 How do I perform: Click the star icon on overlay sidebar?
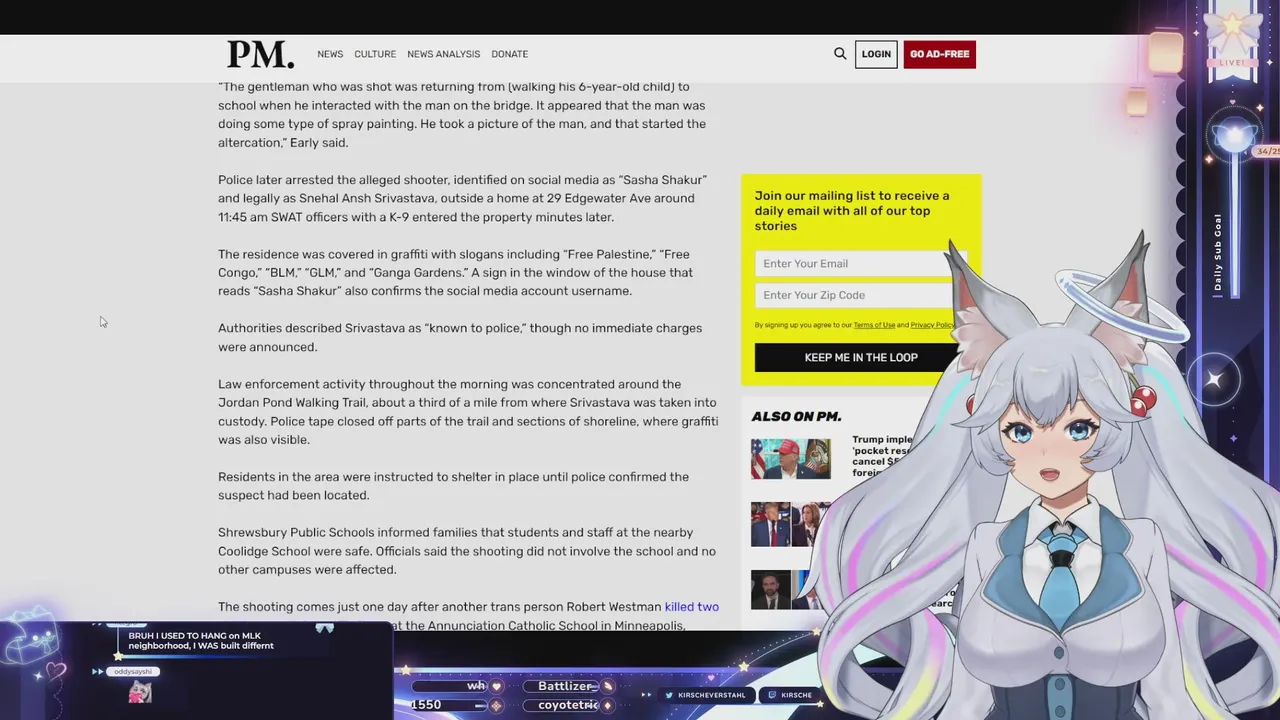1214,380
